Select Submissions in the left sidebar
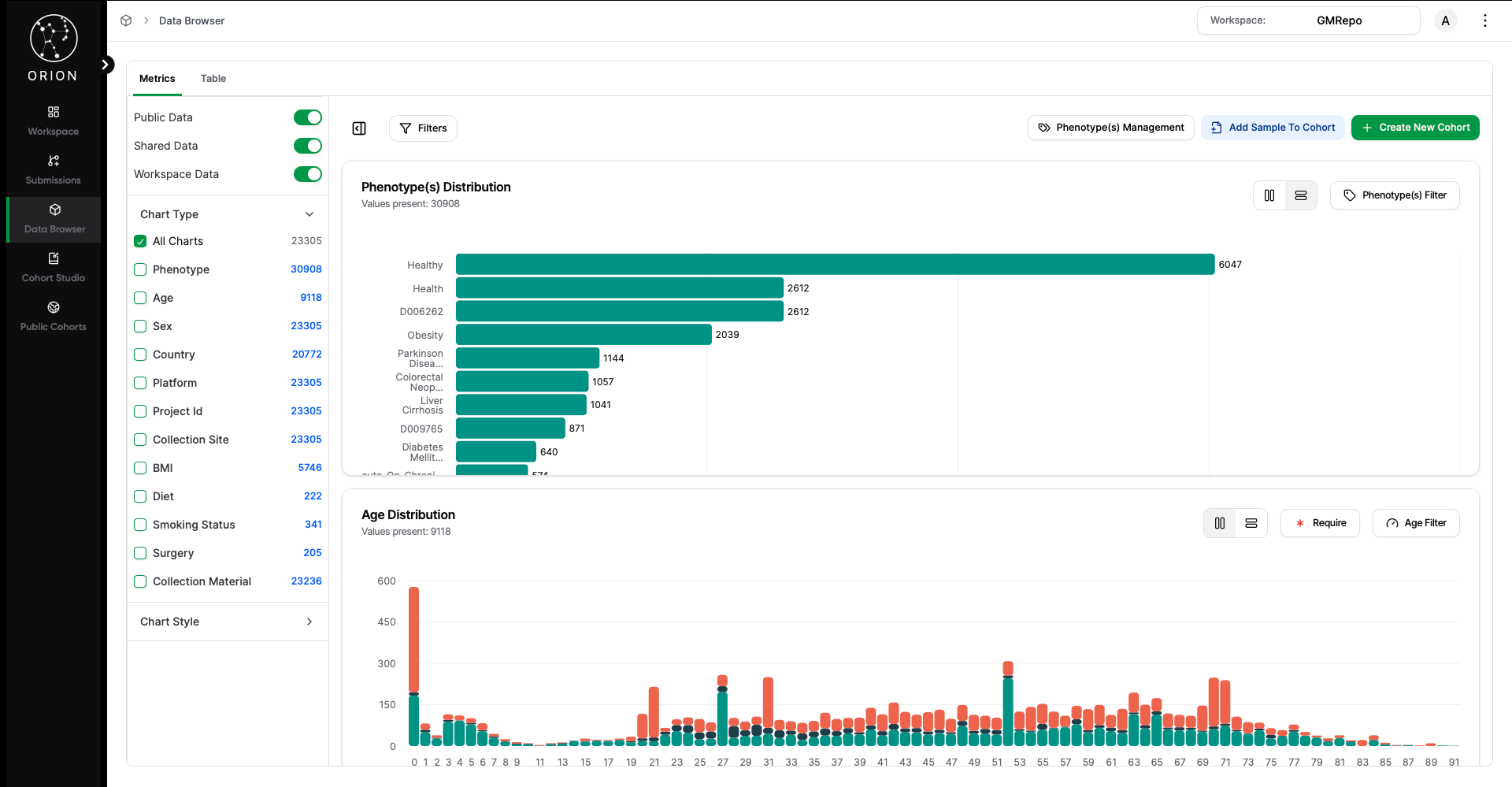1512x787 pixels. tap(53, 169)
